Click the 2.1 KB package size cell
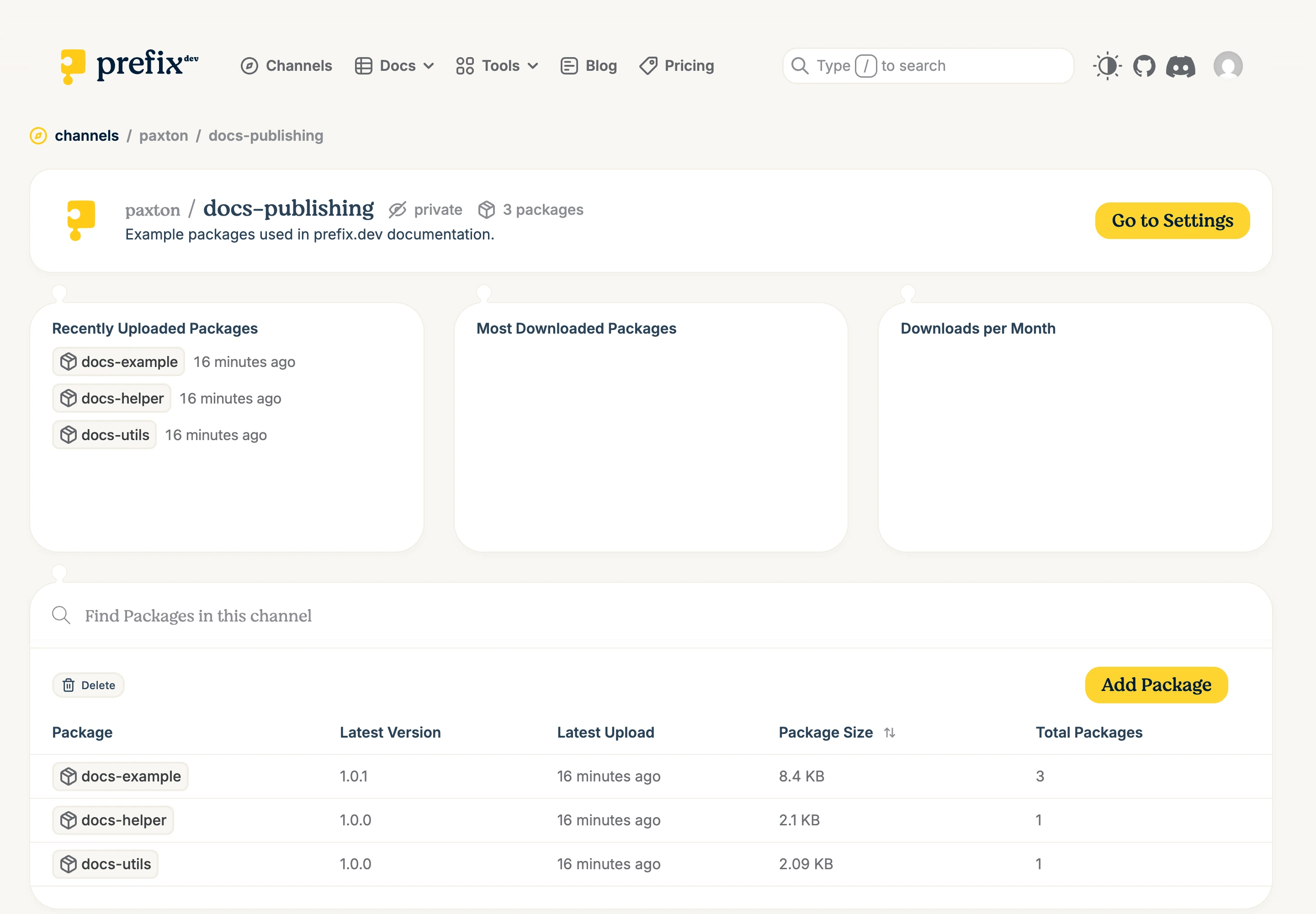 pyautogui.click(x=800, y=820)
